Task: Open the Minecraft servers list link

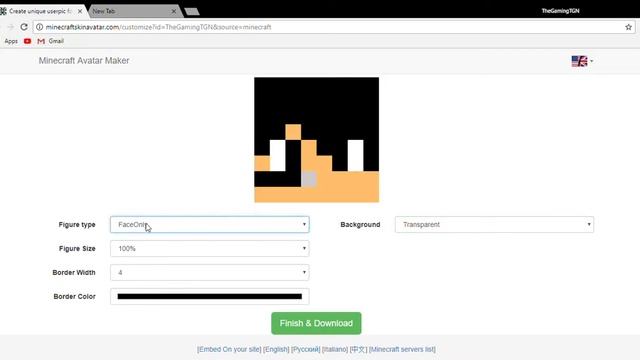Action: click(402, 349)
